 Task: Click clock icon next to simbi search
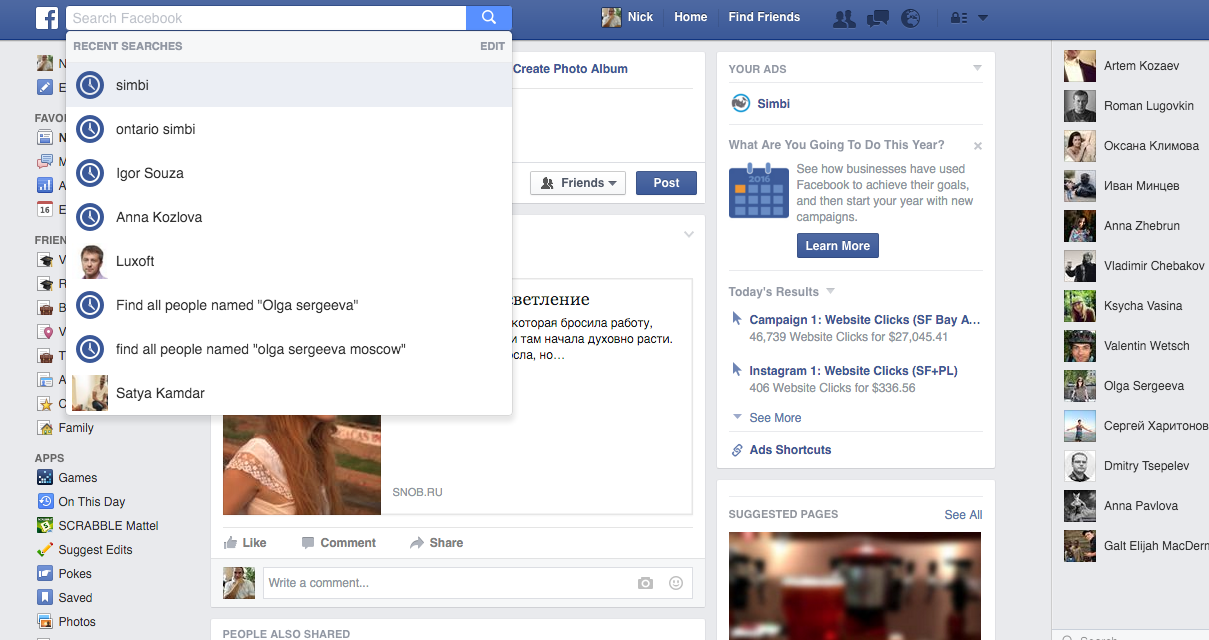pyautogui.click(x=90, y=85)
